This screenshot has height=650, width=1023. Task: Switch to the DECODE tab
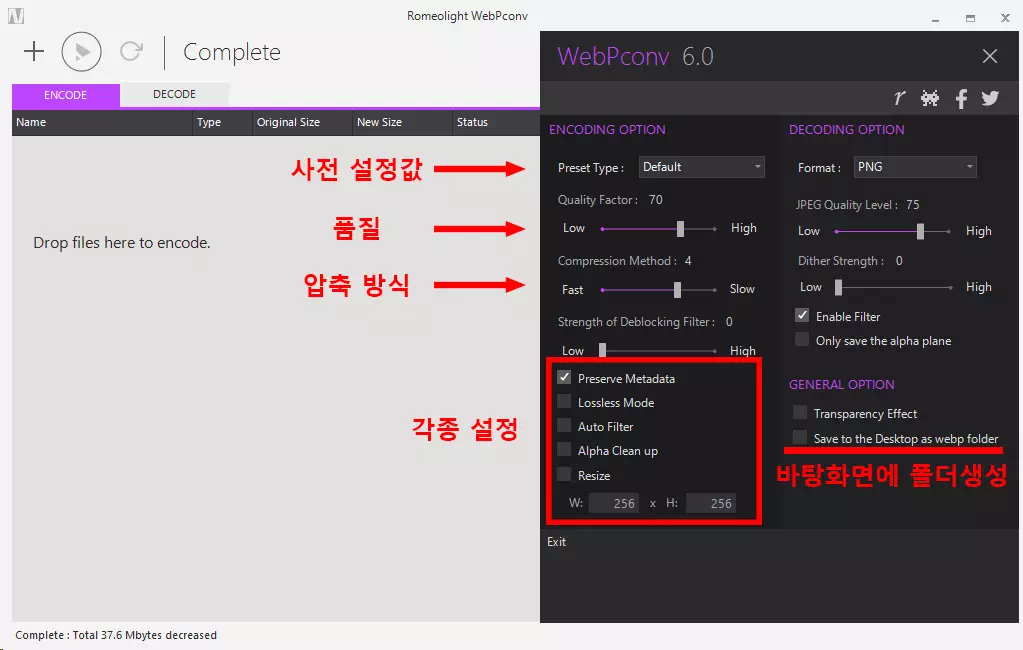[x=174, y=95]
